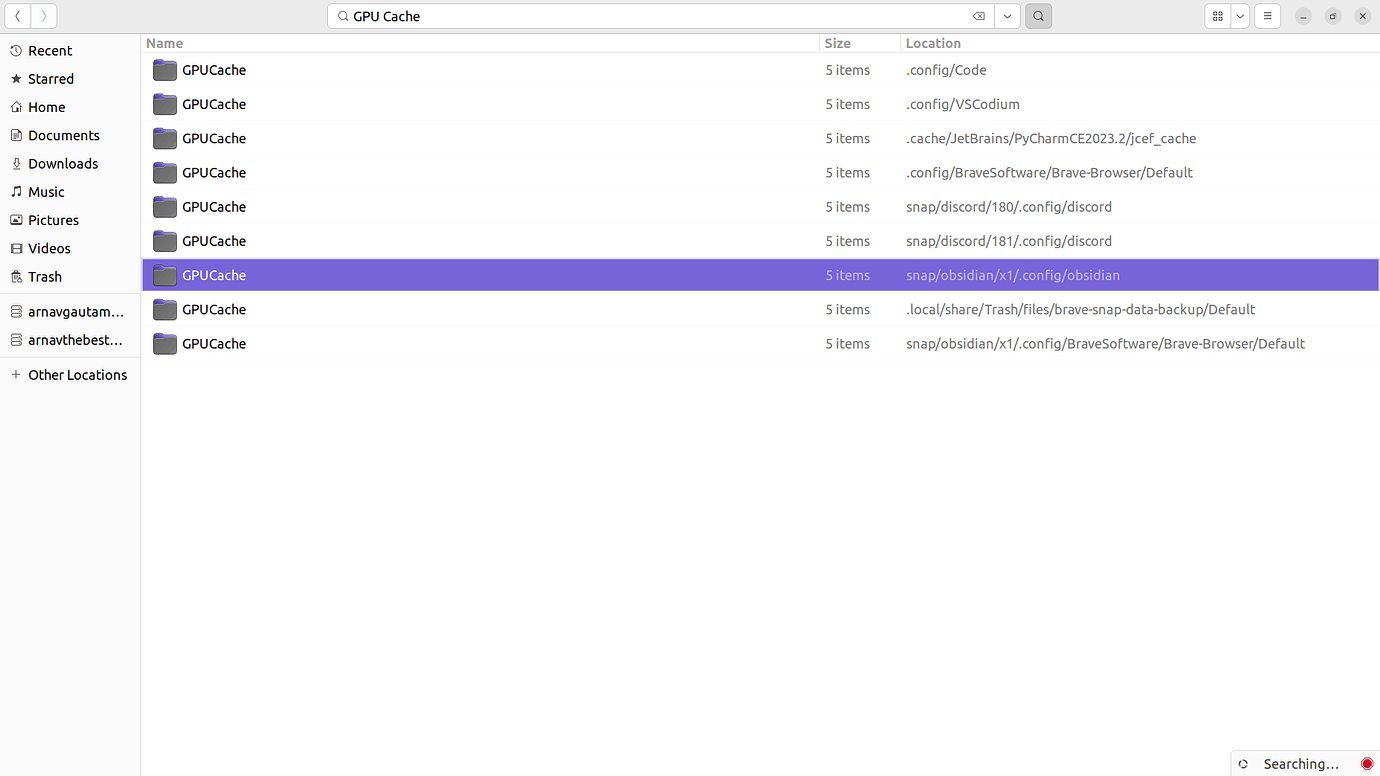Open Recent files in the sidebar
The height and width of the screenshot is (776, 1380).
coord(49,50)
